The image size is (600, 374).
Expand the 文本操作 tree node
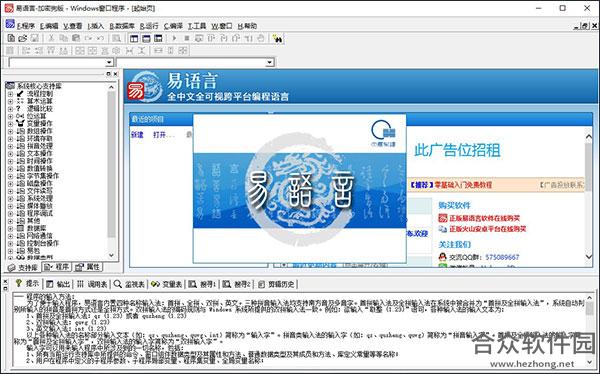tap(10, 154)
